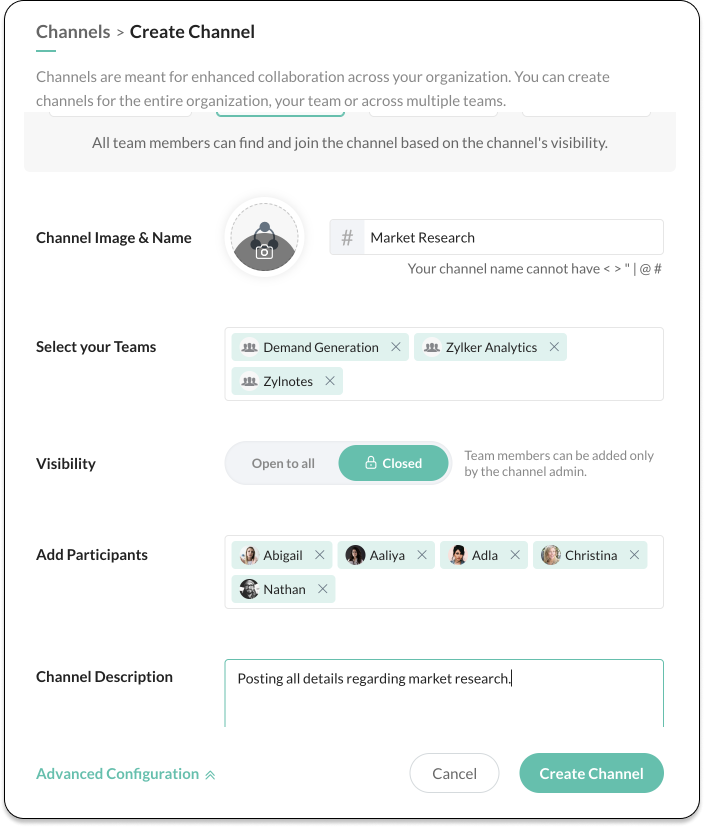Expand Advanced Configuration section
This screenshot has width=704, height=827.
126,774
